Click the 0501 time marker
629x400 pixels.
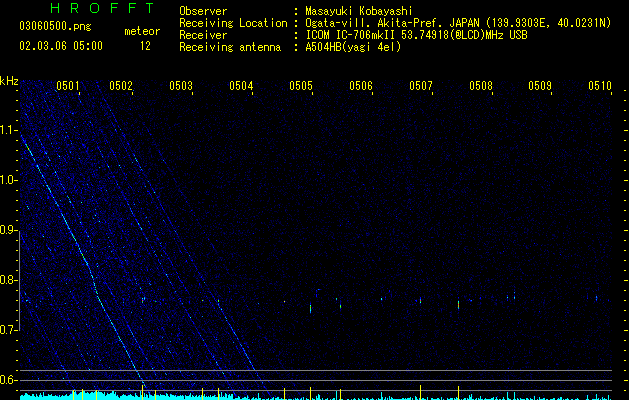pyautogui.click(x=67, y=85)
